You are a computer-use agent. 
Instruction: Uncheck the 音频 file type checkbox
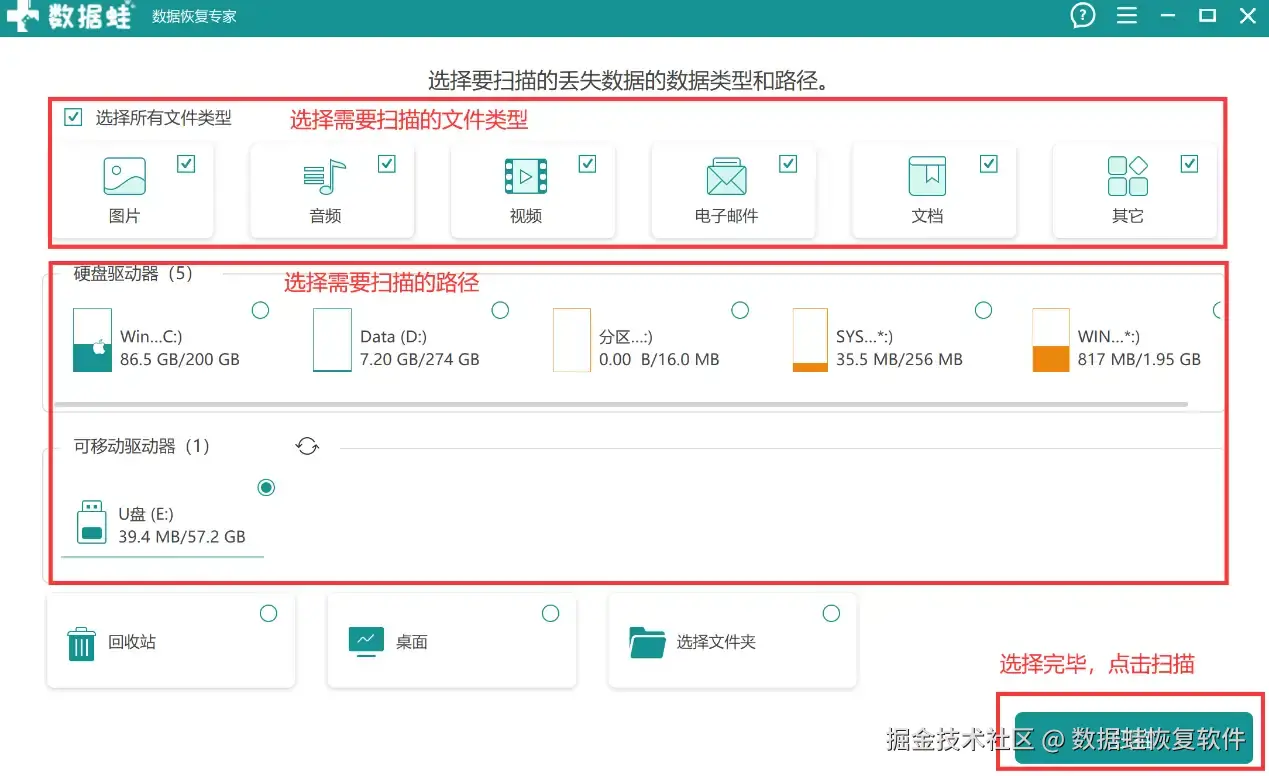(x=387, y=164)
